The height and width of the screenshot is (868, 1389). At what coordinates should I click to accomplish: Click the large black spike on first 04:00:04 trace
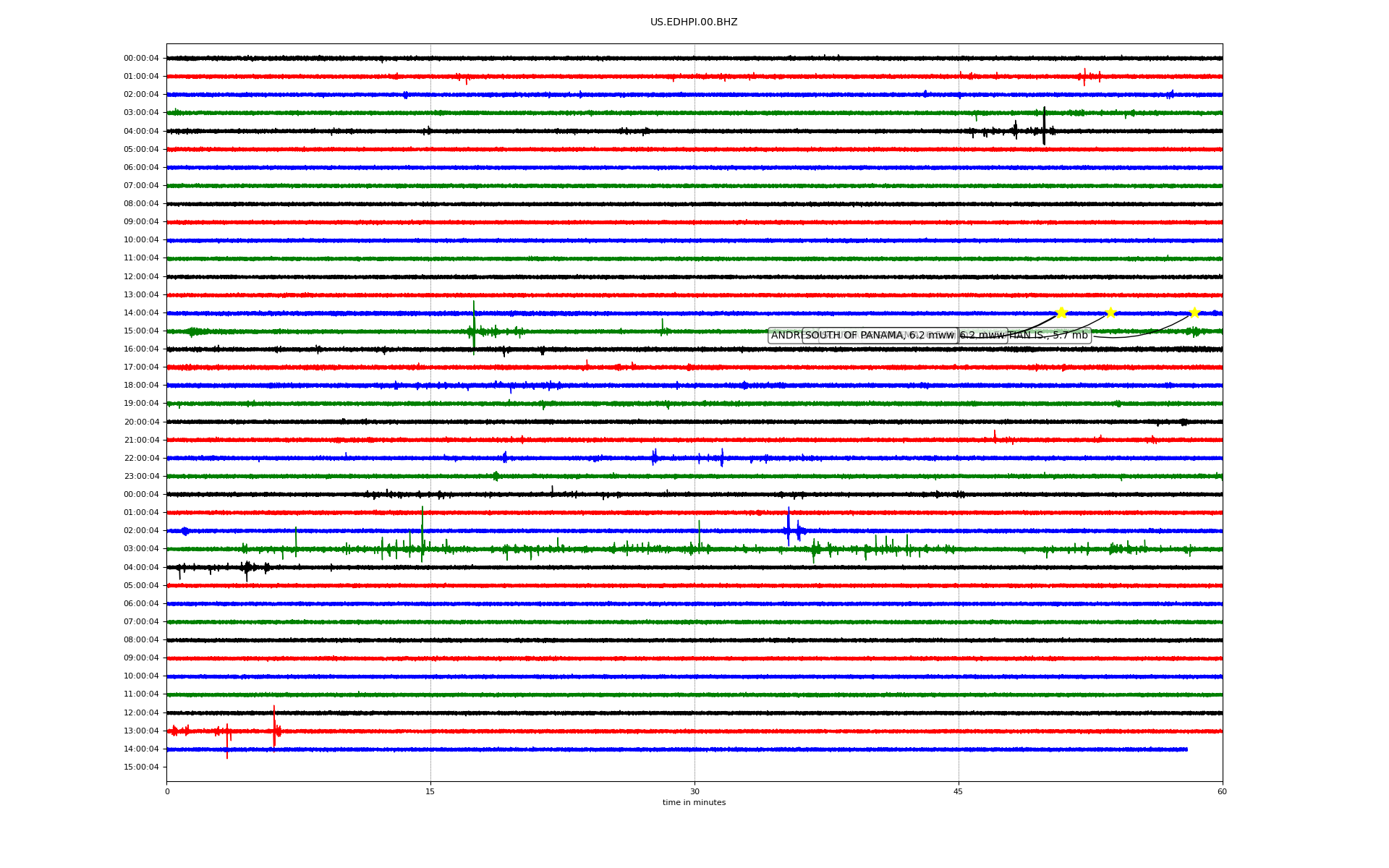point(1044,127)
